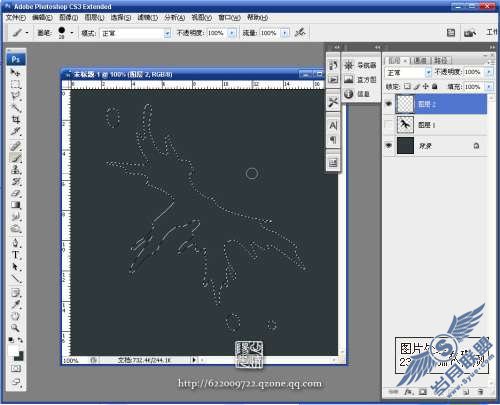
Task: Switch to 通道 Channels tab
Action: pyautogui.click(x=420, y=60)
